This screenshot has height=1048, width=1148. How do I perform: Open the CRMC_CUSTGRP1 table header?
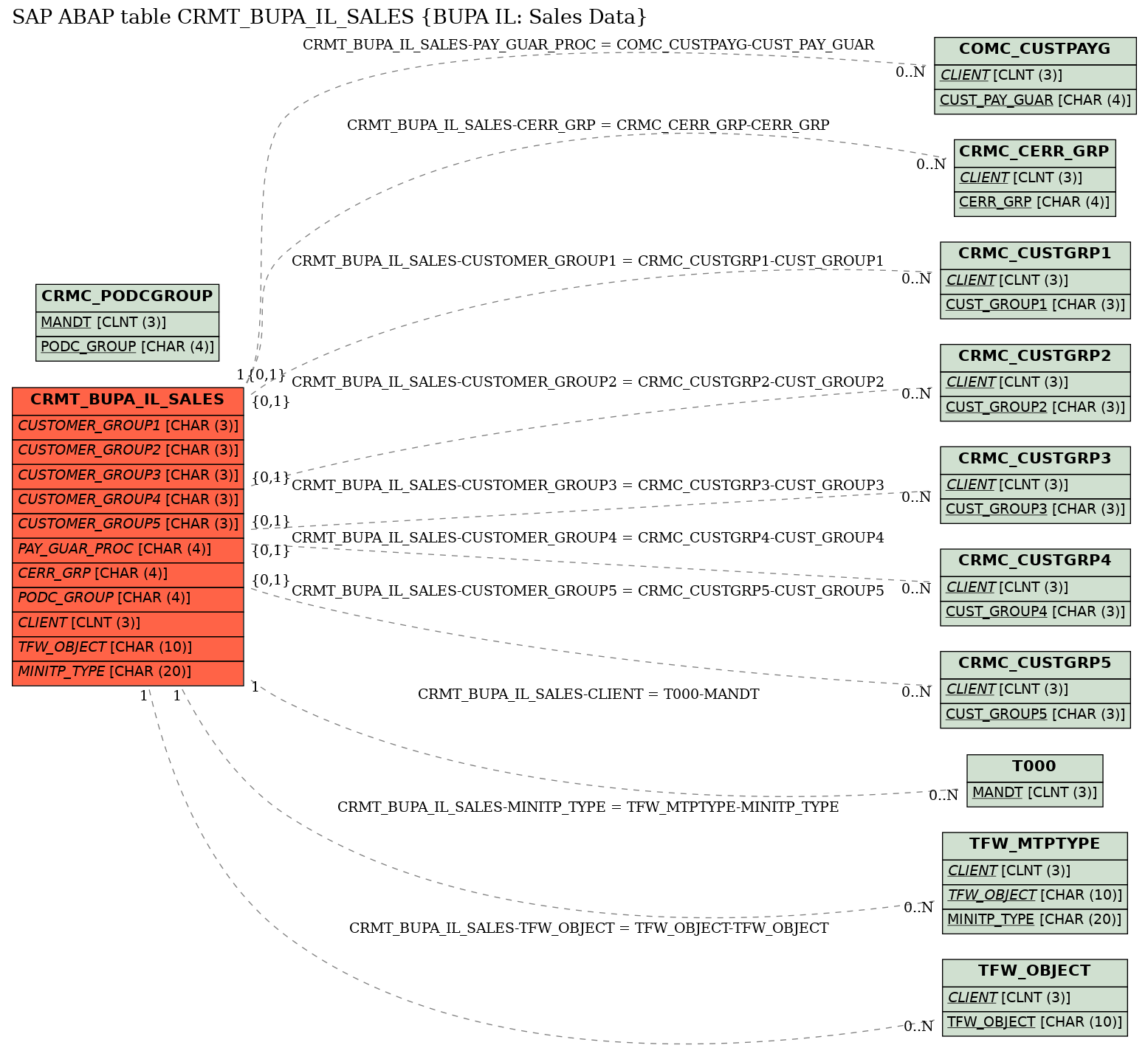click(1035, 254)
